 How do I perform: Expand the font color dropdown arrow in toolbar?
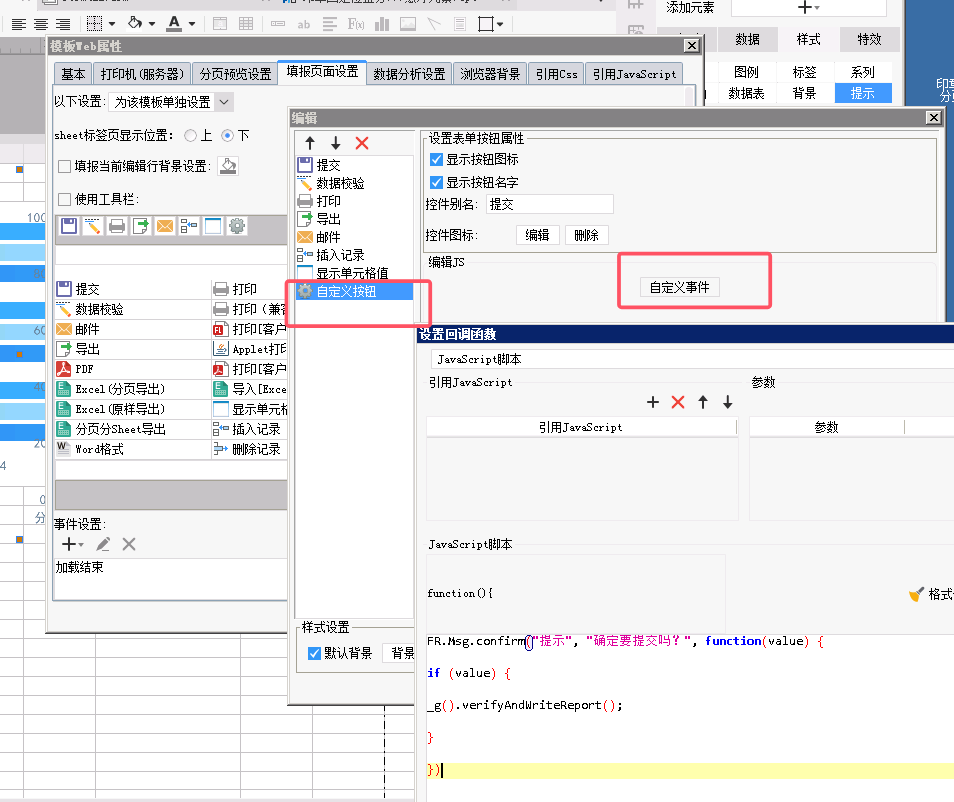pos(191,23)
